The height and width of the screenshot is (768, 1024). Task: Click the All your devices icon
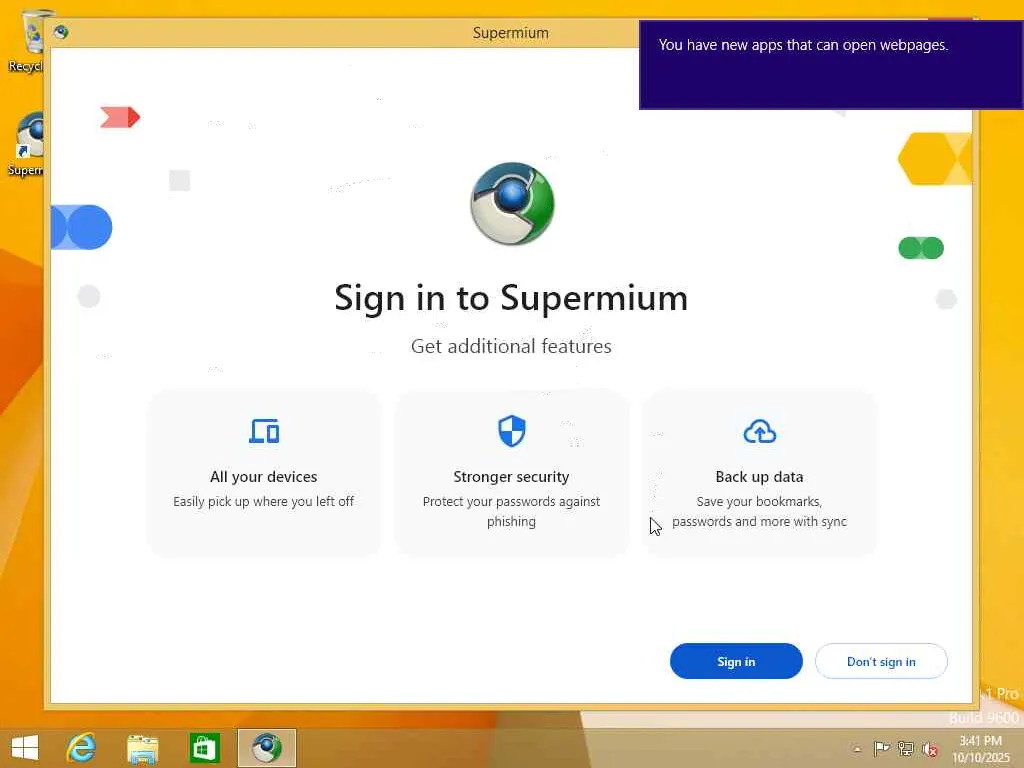(x=264, y=431)
